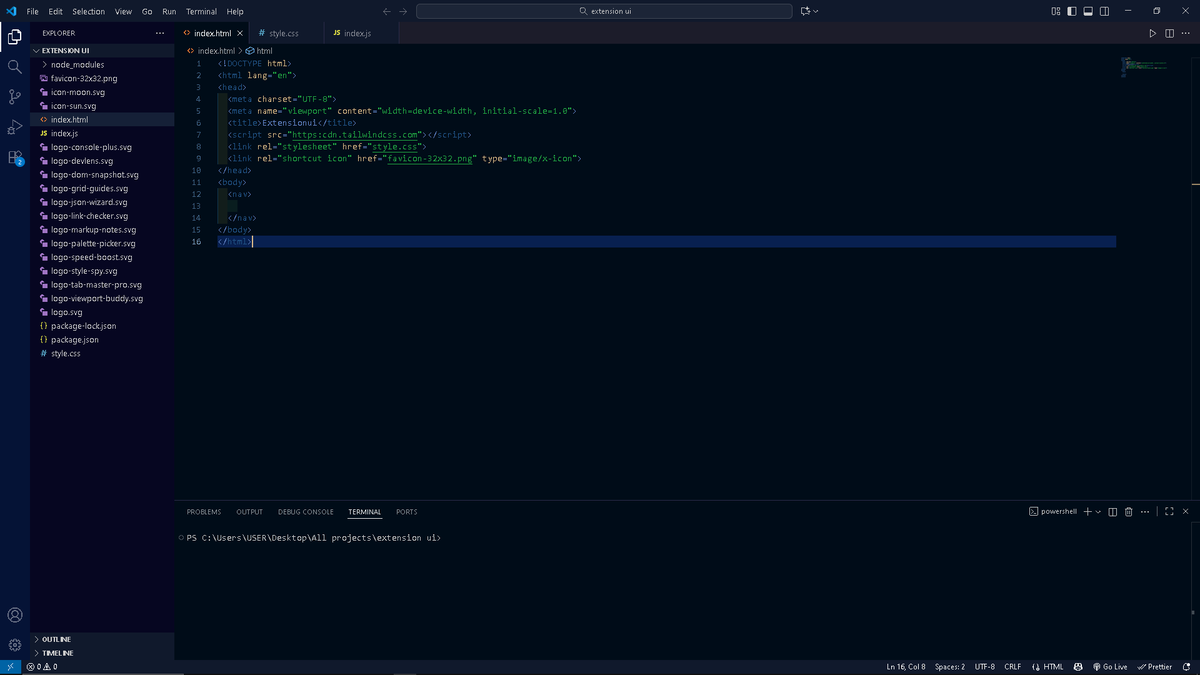This screenshot has height=675, width=1200.
Task: Open the terminal launch profile dropdown arrow
Action: (1099, 512)
